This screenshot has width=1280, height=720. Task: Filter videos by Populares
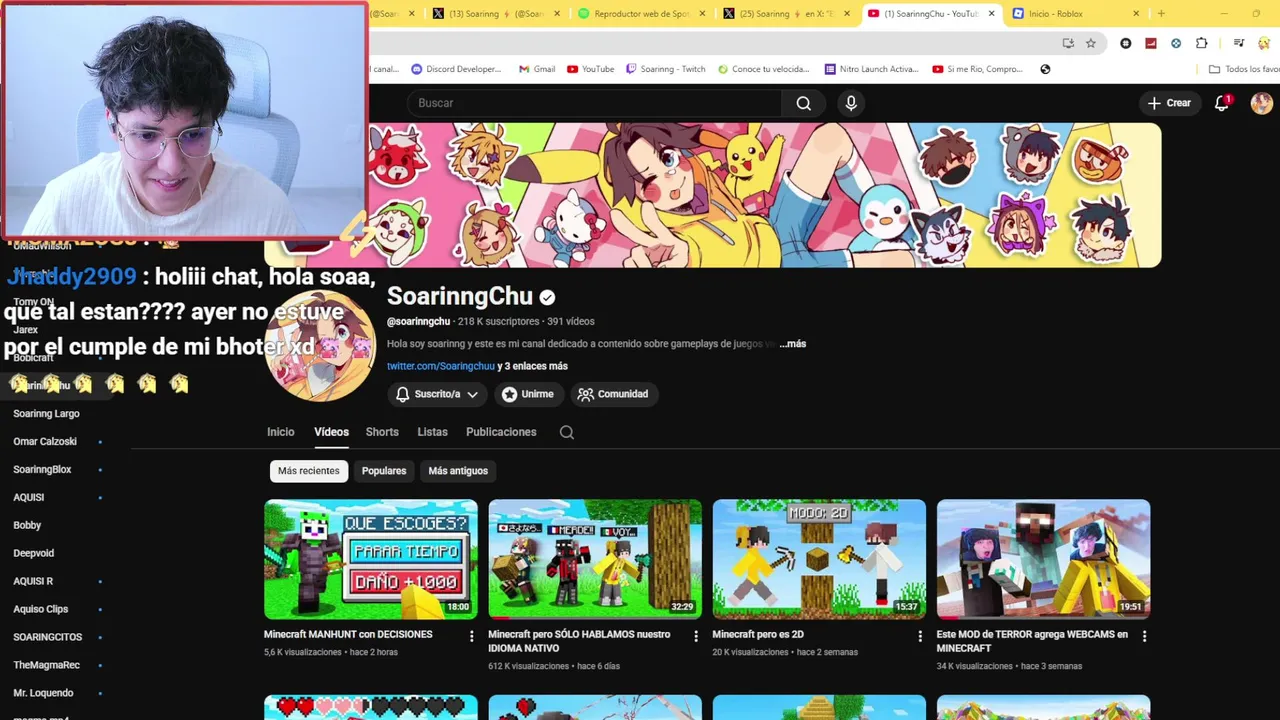click(384, 471)
